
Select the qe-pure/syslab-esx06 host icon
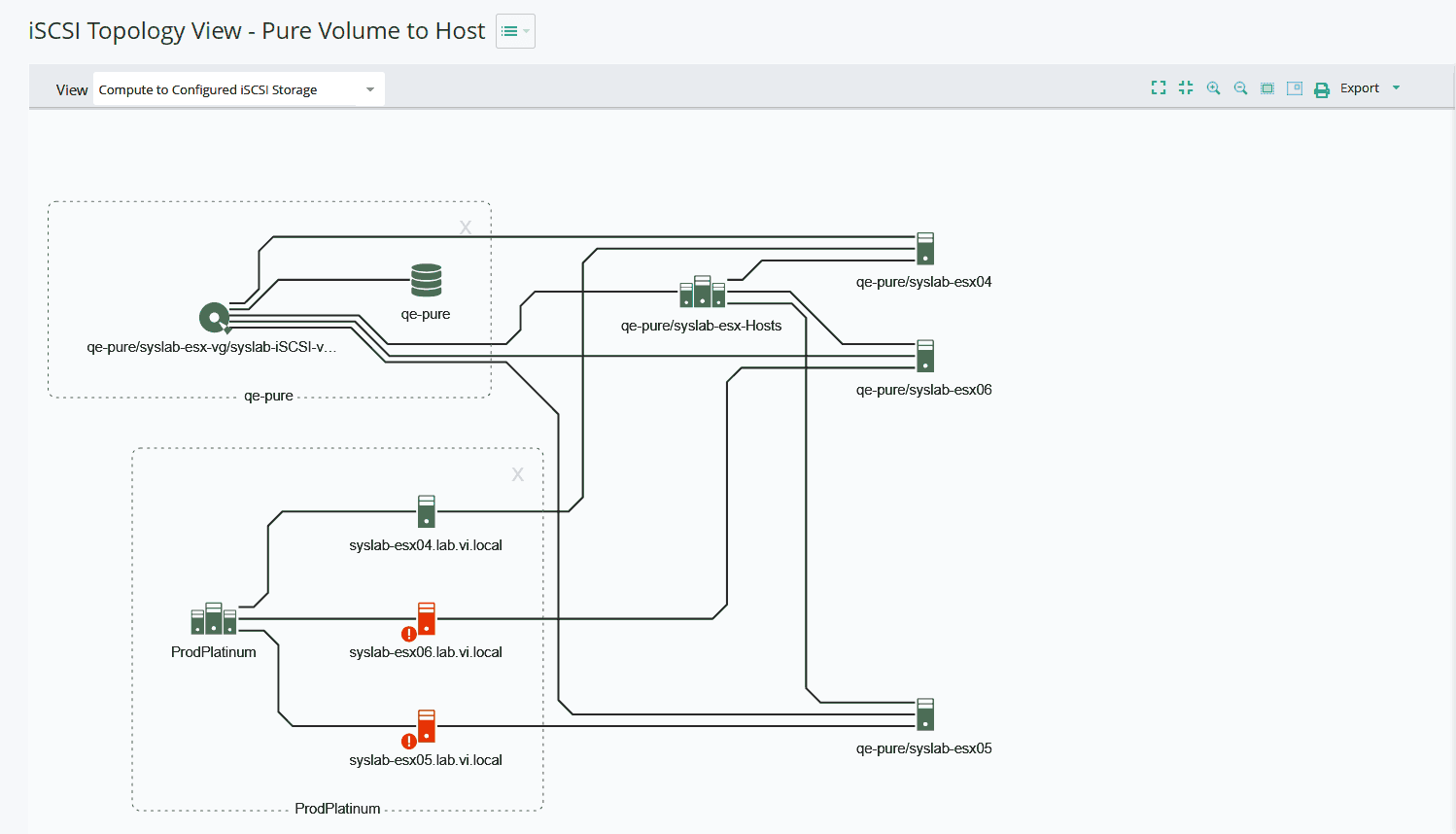[x=925, y=356]
